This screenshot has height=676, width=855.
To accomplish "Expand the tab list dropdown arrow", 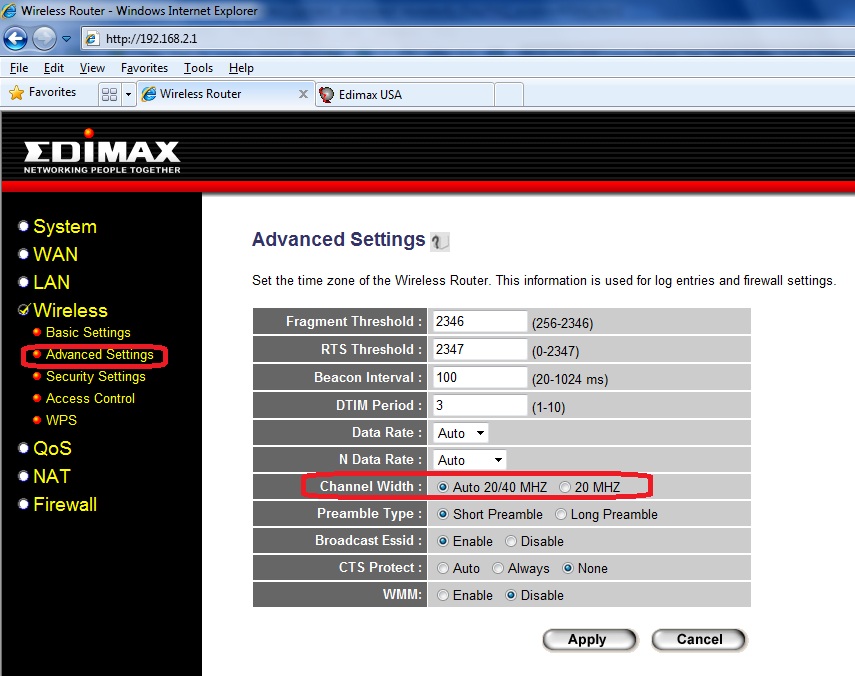I will coord(128,94).
